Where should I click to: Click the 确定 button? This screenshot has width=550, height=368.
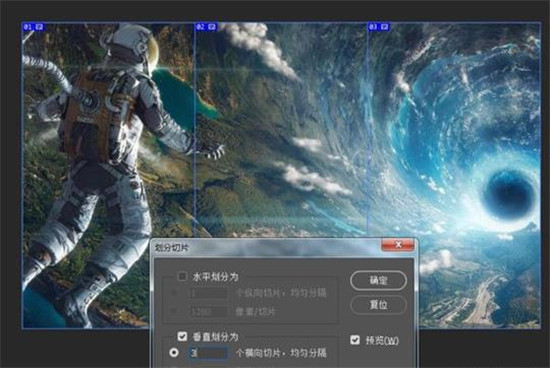click(x=378, y=280)
